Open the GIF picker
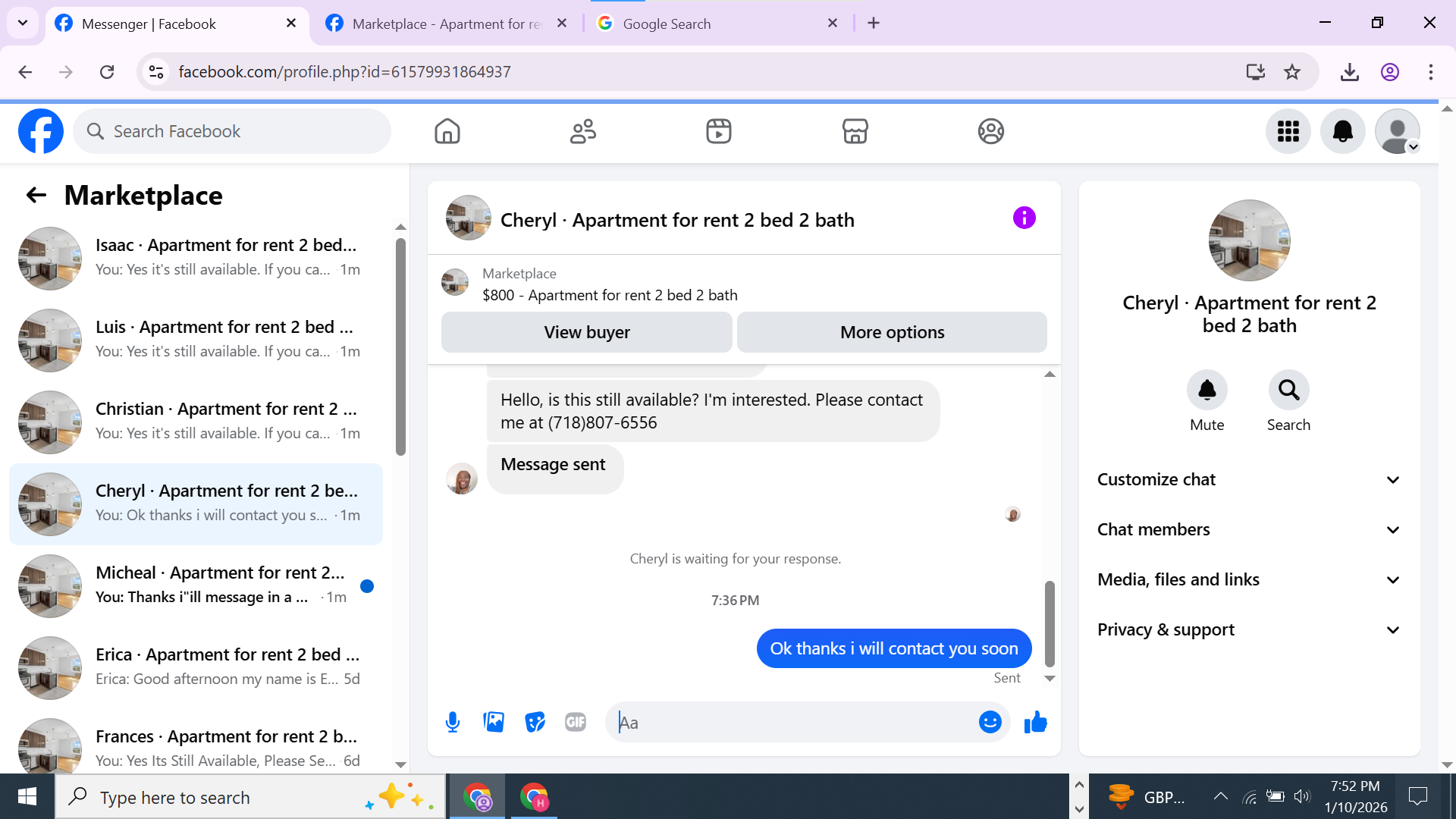 576,722
